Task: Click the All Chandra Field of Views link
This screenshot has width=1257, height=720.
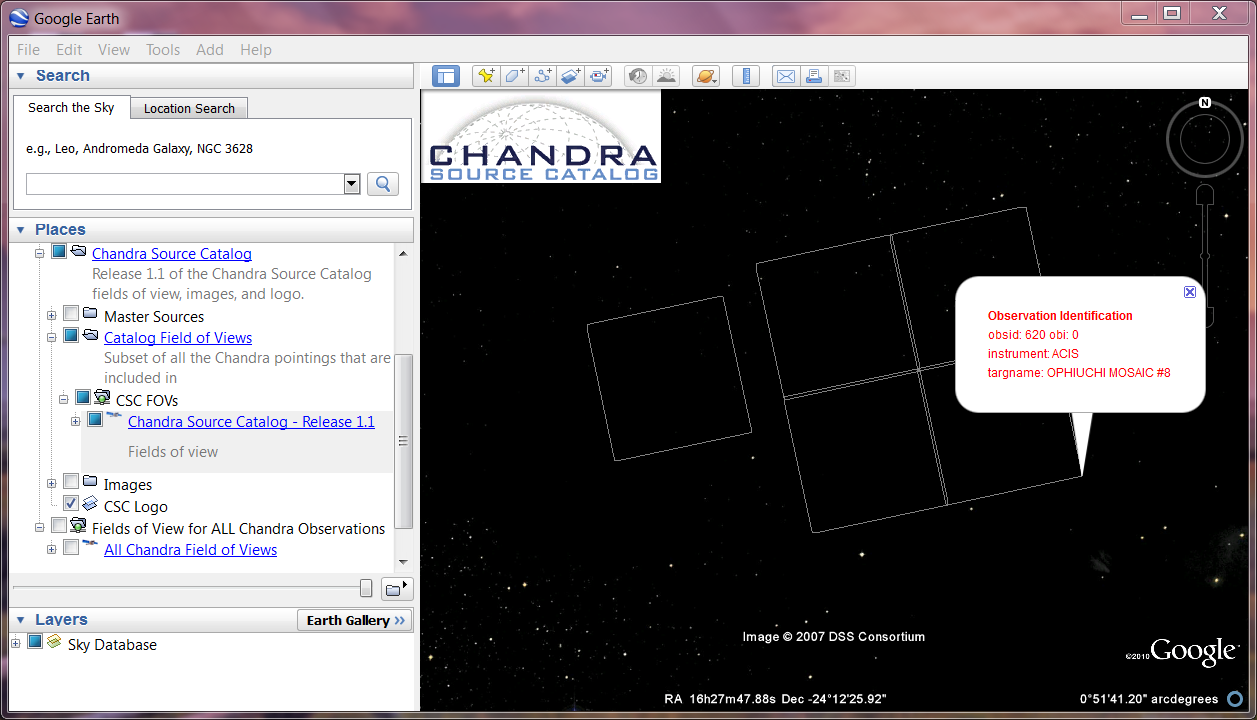Action: [x=190, y=550]
